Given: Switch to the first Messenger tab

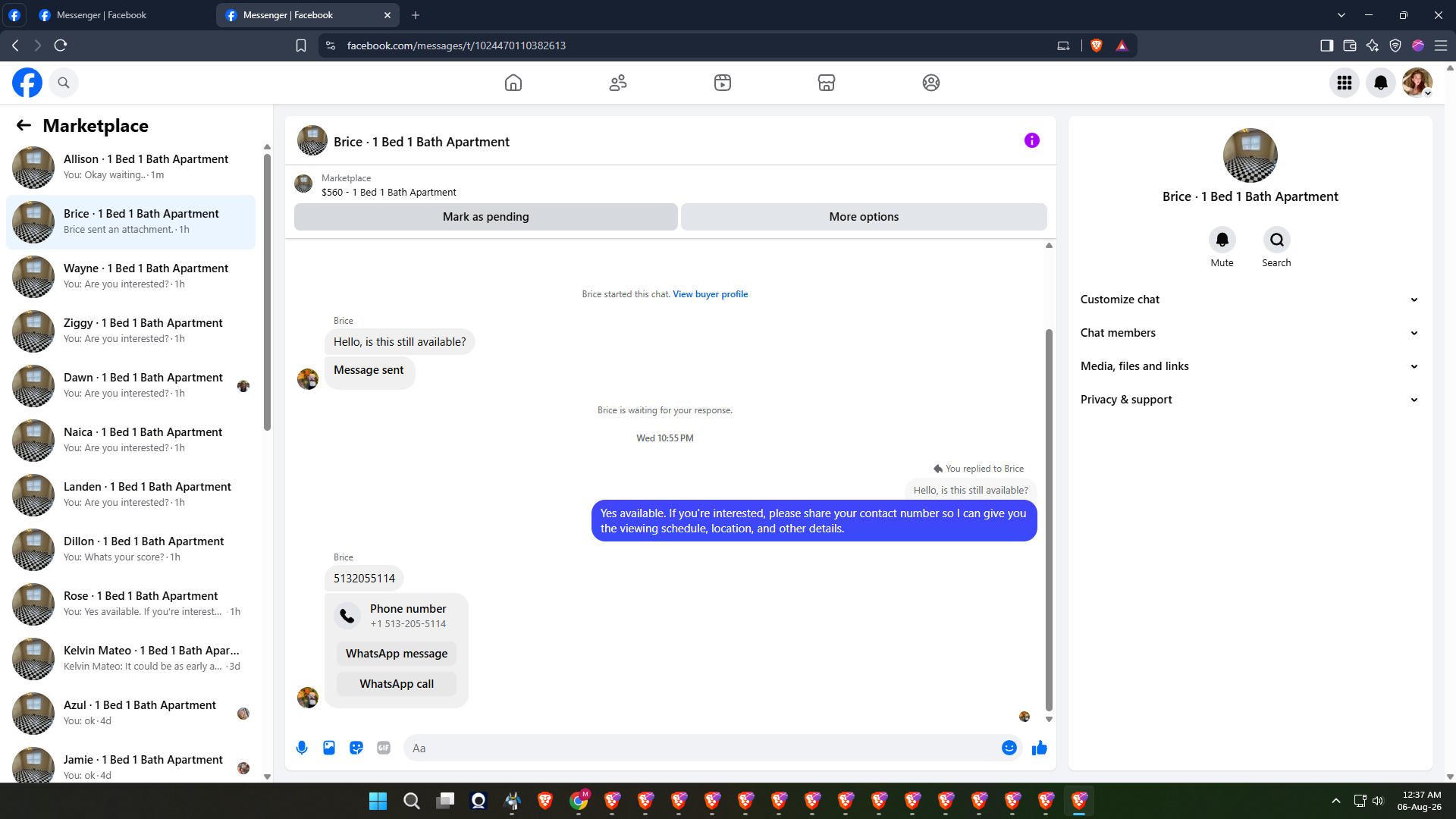Looking at the screenshot, I should 121,15.
